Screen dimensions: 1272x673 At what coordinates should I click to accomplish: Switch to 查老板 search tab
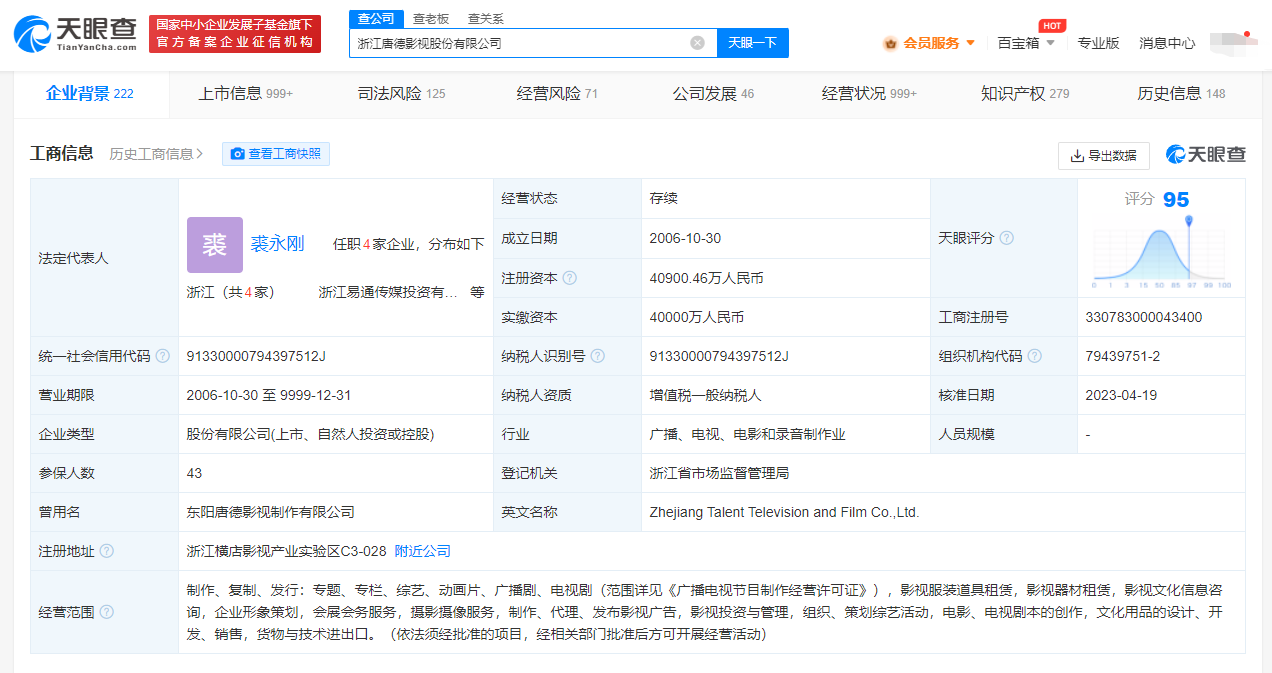(x=431, y=19)
